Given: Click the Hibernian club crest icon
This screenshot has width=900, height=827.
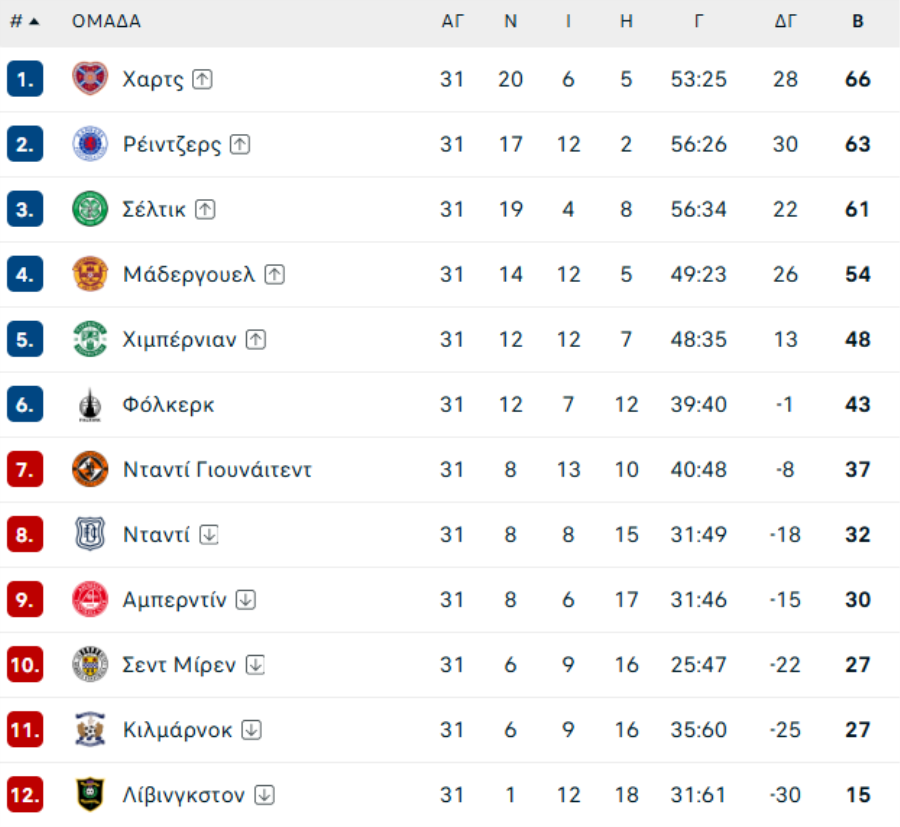Looking at the screenshot, I should coord(90,339).
